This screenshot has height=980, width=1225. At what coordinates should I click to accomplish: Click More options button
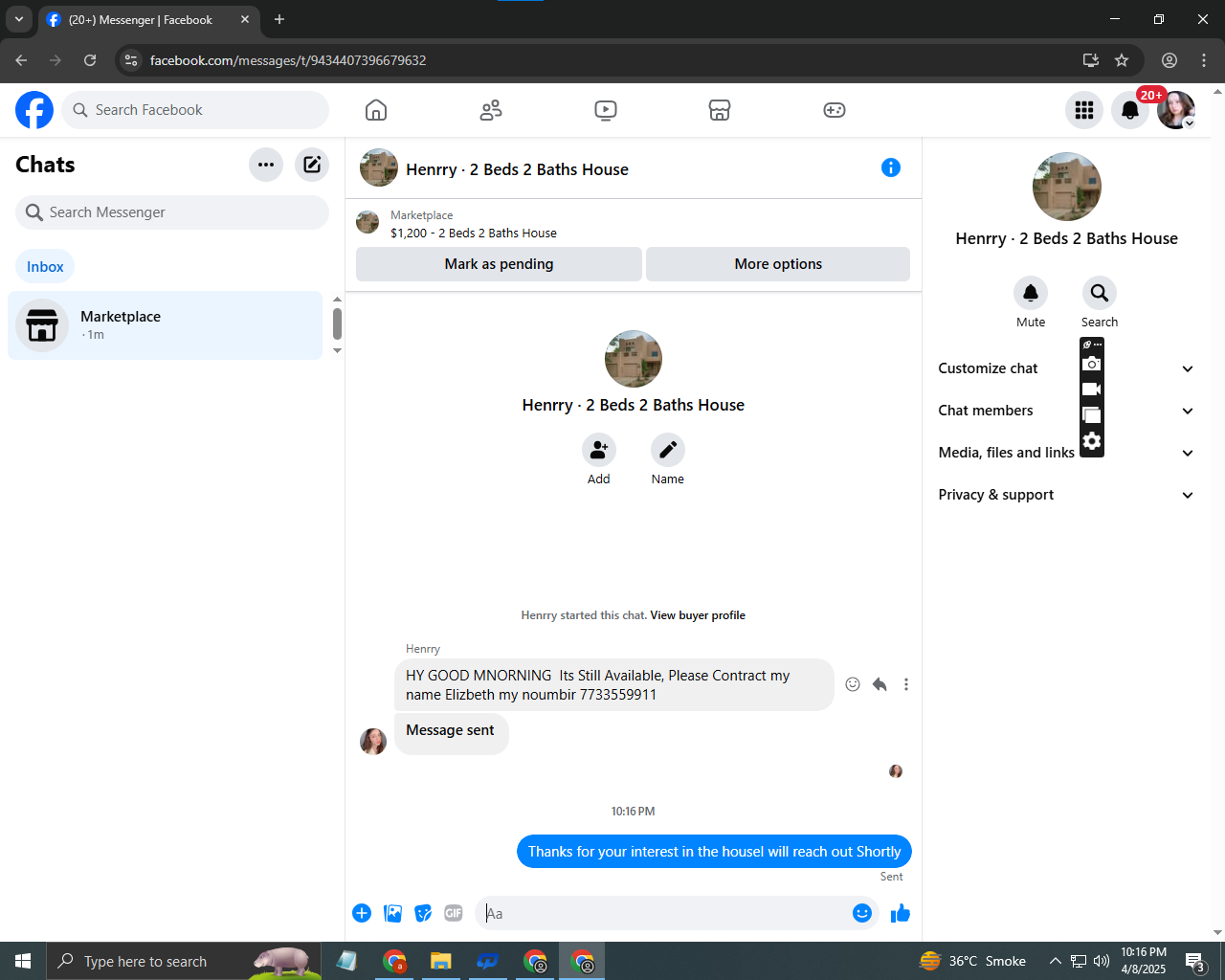(778, 264)
